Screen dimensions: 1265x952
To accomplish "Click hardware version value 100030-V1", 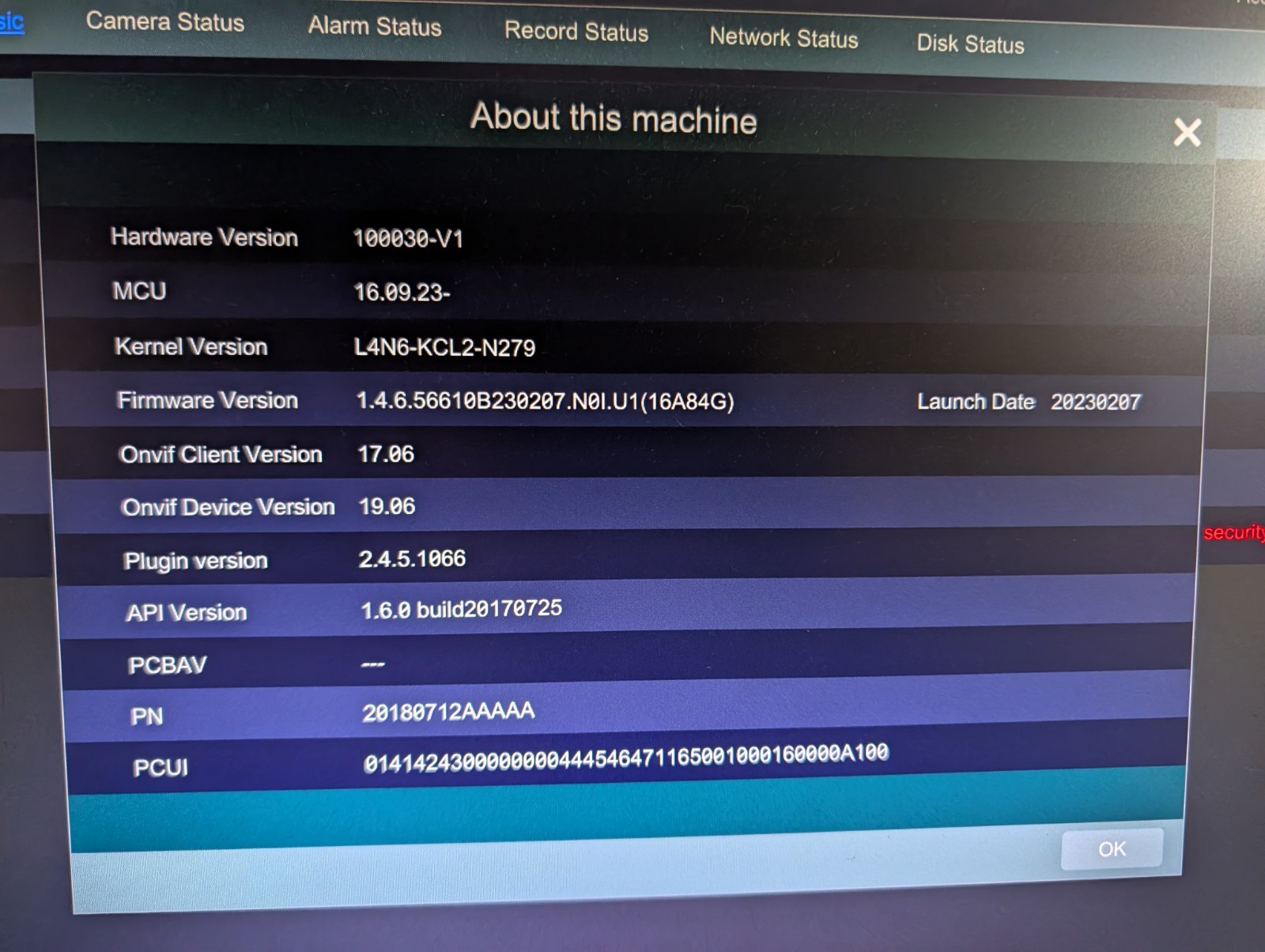I will tap(408, 238).
